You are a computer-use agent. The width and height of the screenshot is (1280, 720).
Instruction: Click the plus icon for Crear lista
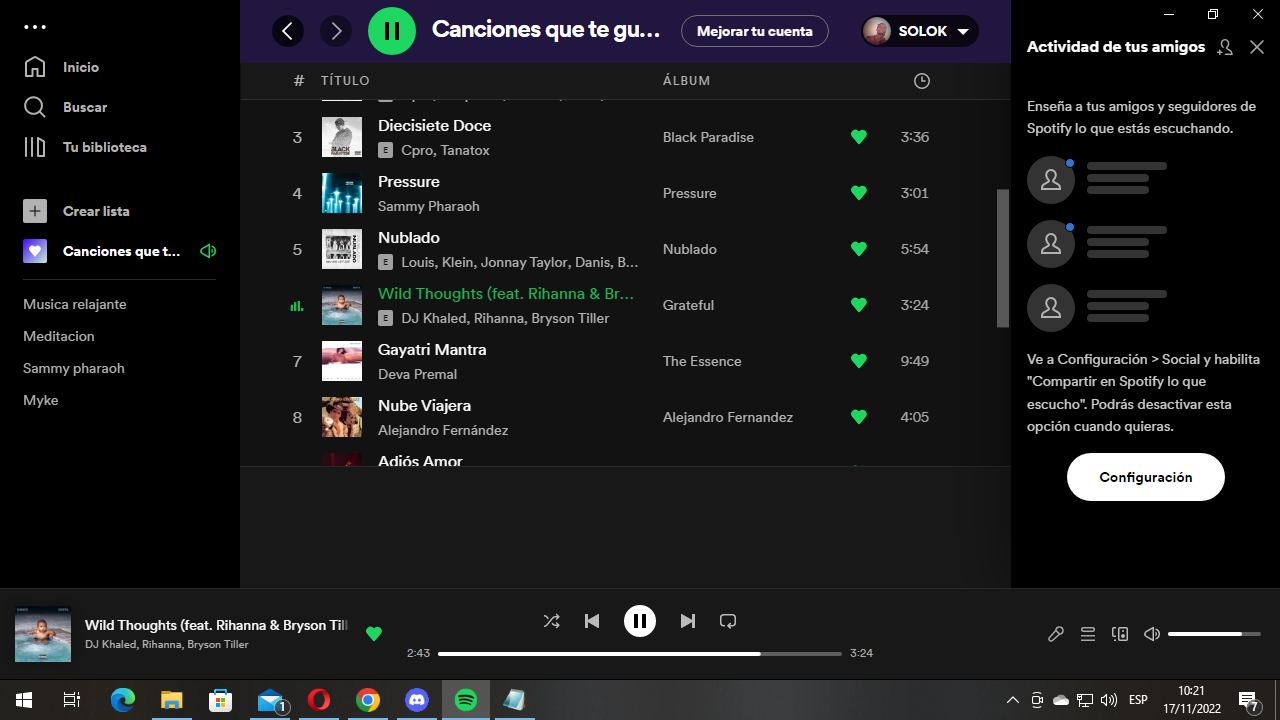pyautogui.click(x=35, y=211)
